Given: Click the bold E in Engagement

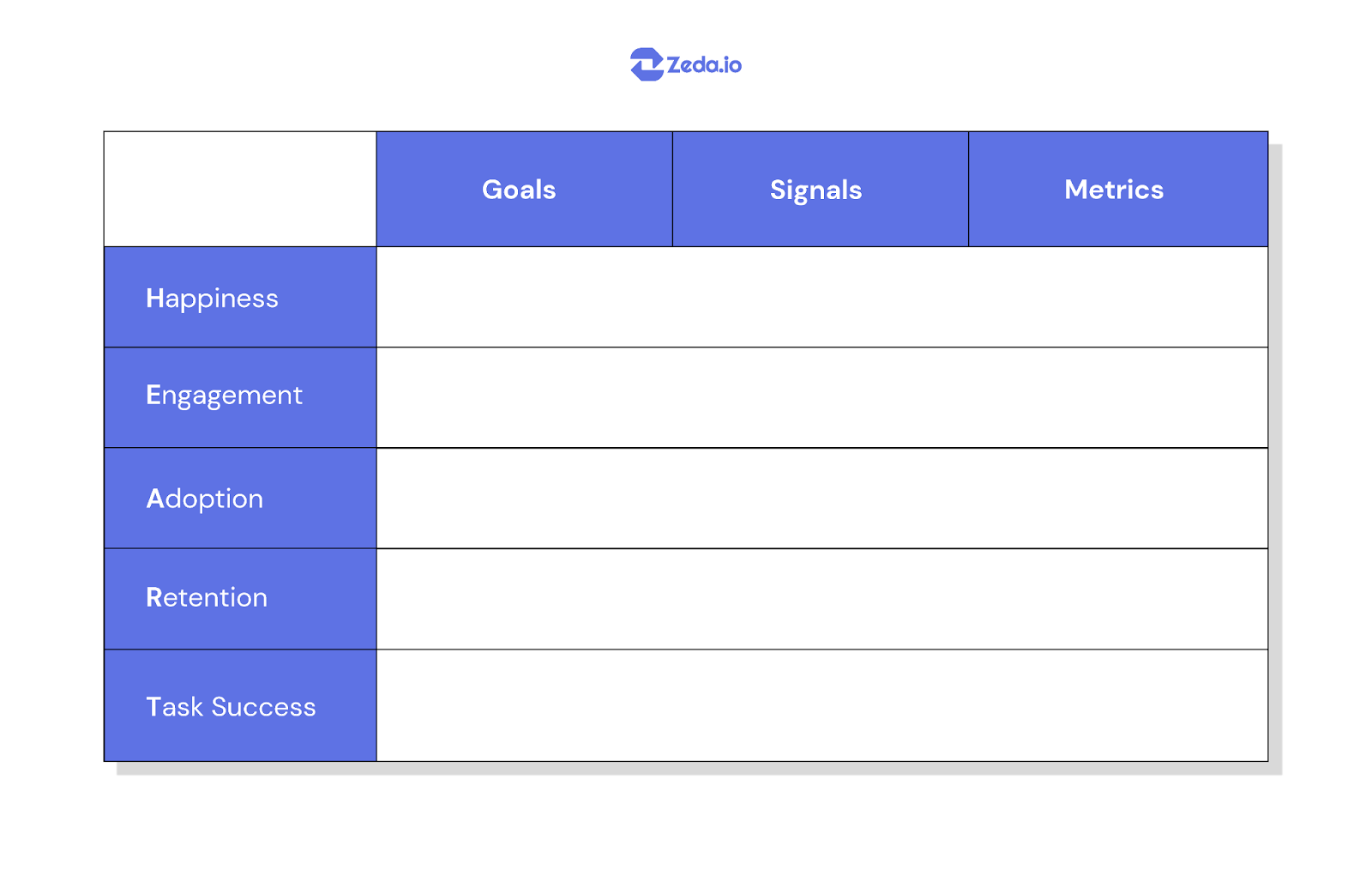Looking at the screenshot, I should point(153,395).
